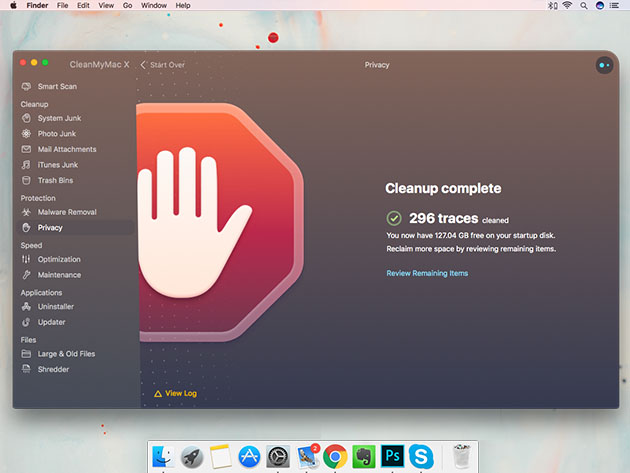Open Finder from the Dock

[163, 457]
